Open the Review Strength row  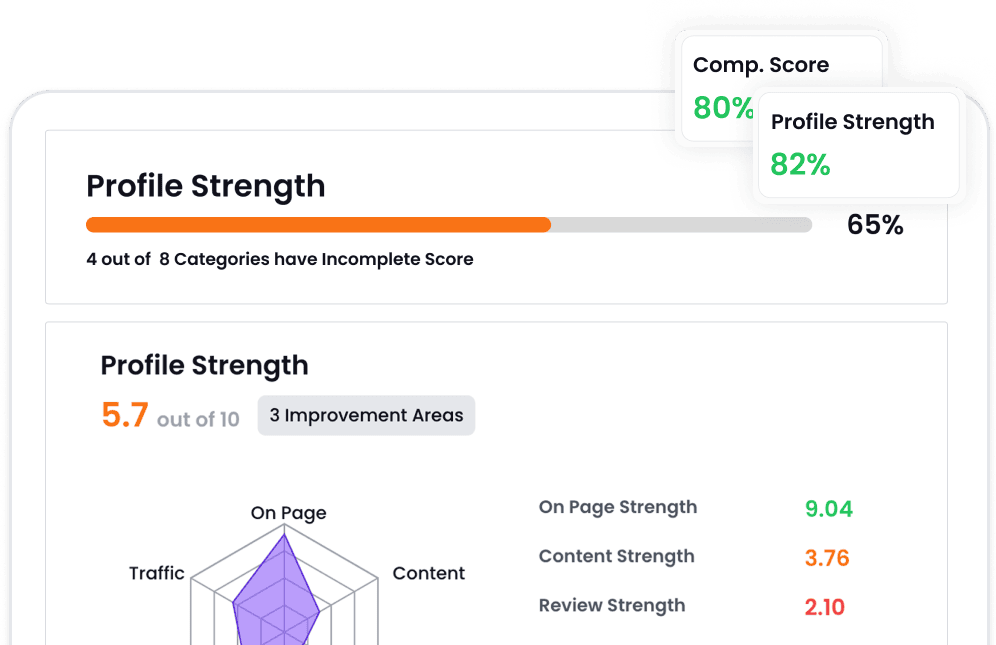coord(611,605)
